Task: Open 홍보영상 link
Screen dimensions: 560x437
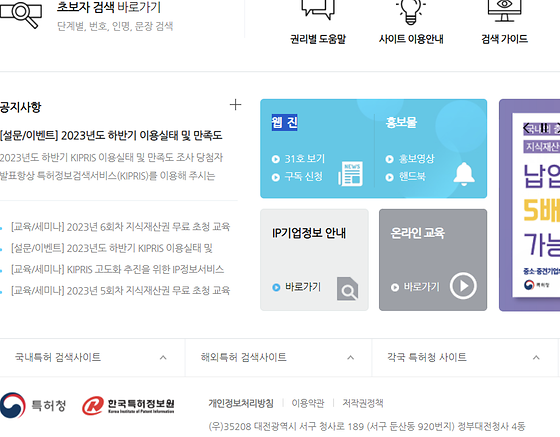Action: [416, 159]
